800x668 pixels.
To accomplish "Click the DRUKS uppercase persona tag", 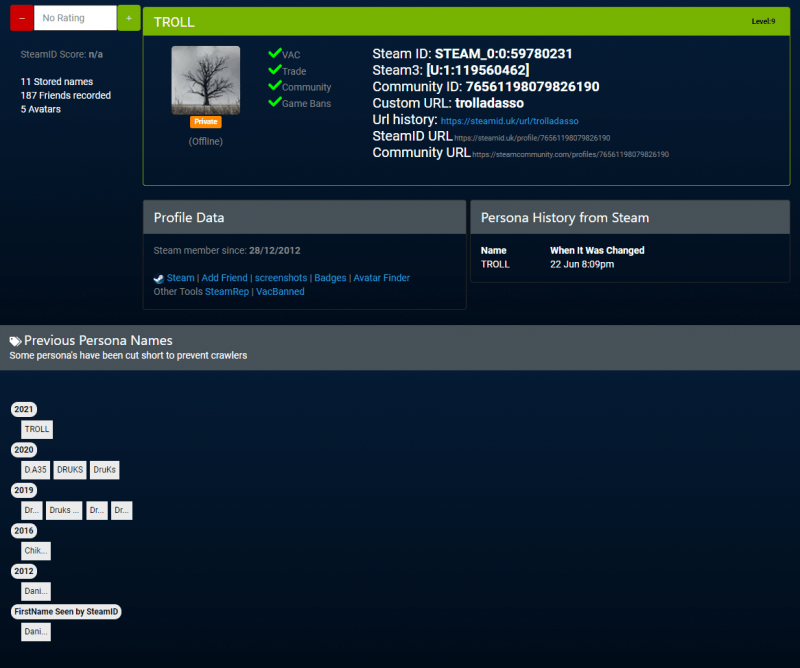I will (70, 469).
